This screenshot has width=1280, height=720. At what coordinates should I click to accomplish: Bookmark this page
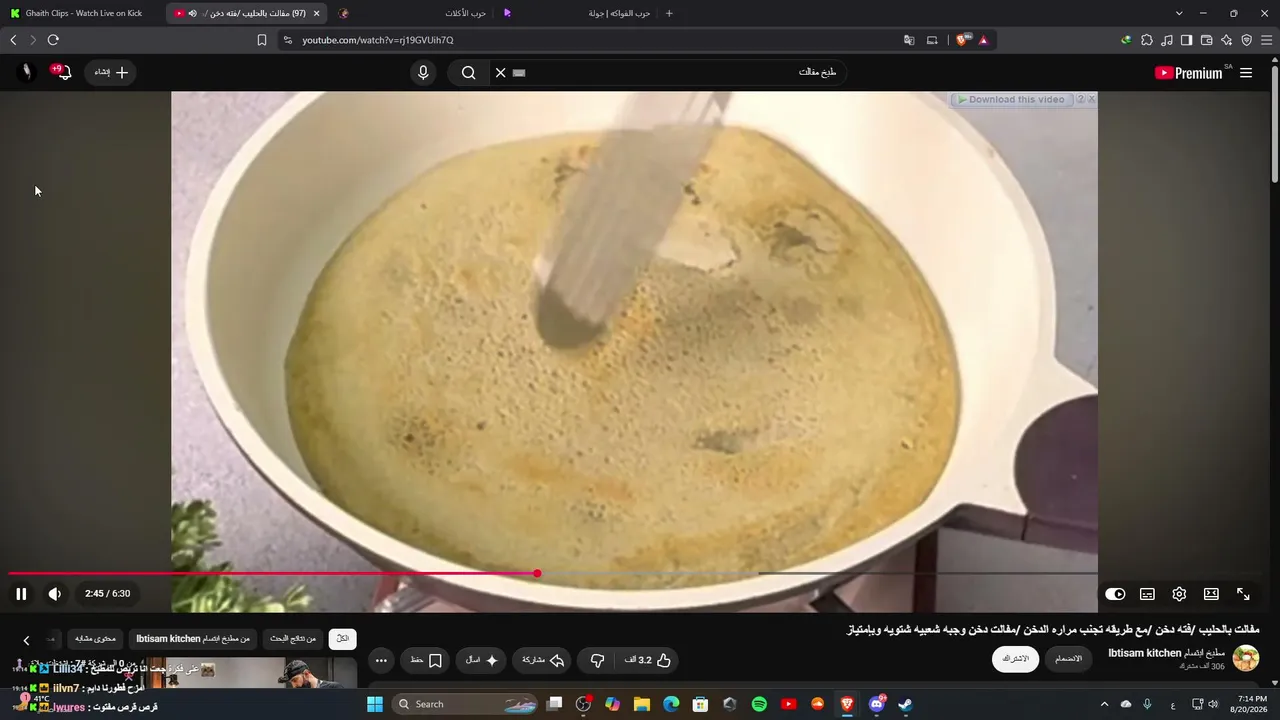click(x=262, y=40)
